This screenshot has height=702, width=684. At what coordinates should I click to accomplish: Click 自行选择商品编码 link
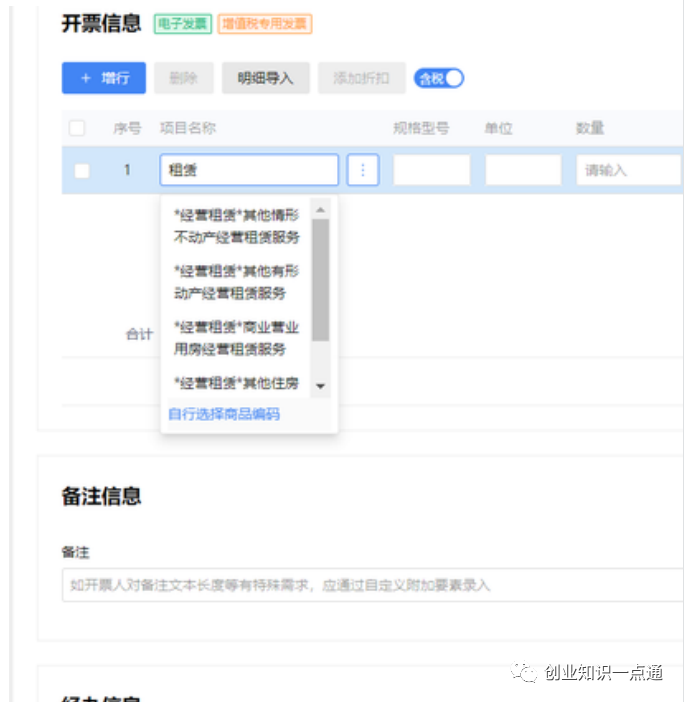tap(224, 414)
